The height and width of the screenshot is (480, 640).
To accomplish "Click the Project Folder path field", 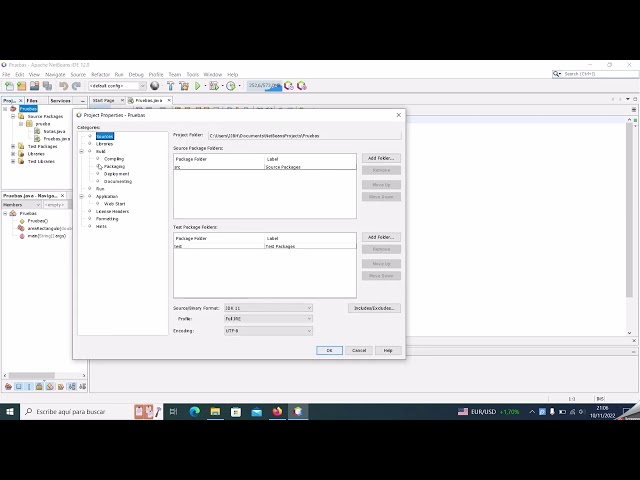I will (x=304, y=136).
